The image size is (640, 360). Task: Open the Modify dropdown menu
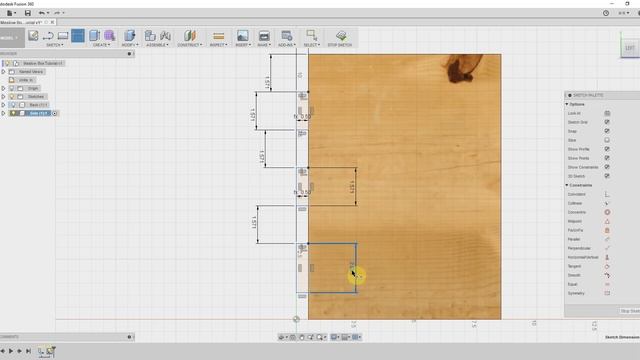point(130,45)
